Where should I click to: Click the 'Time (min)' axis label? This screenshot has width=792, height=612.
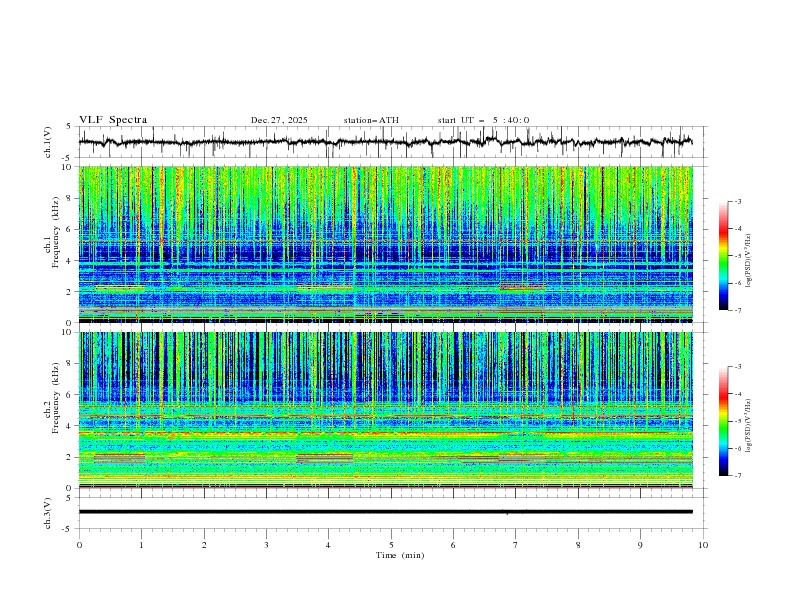400,555
